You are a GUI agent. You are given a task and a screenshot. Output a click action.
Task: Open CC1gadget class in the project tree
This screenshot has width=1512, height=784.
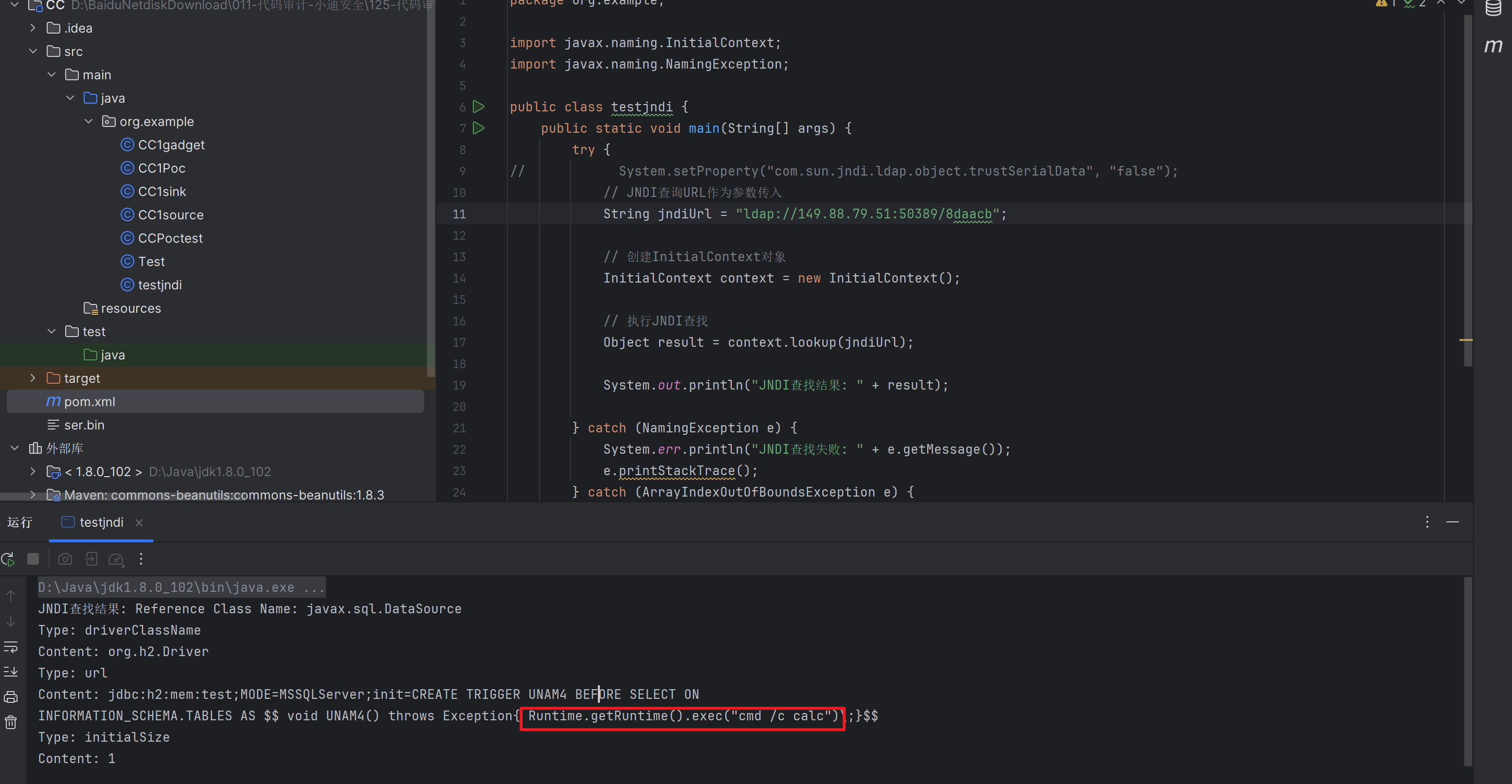[x=171, y=145]
